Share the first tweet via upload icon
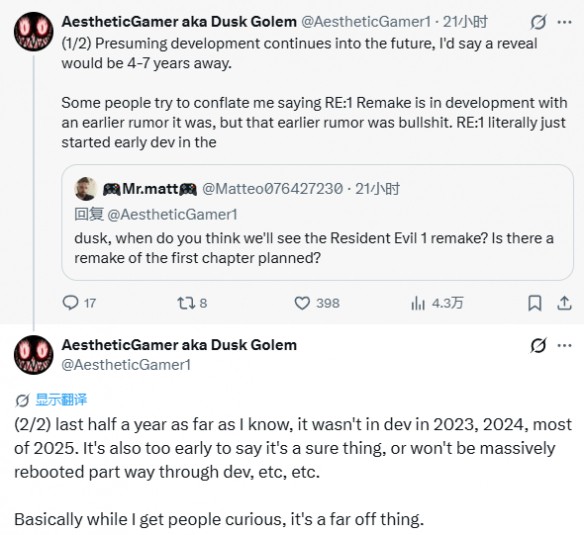Image resolution: width=584 pixels, height=535 pixels. [564, 303]
